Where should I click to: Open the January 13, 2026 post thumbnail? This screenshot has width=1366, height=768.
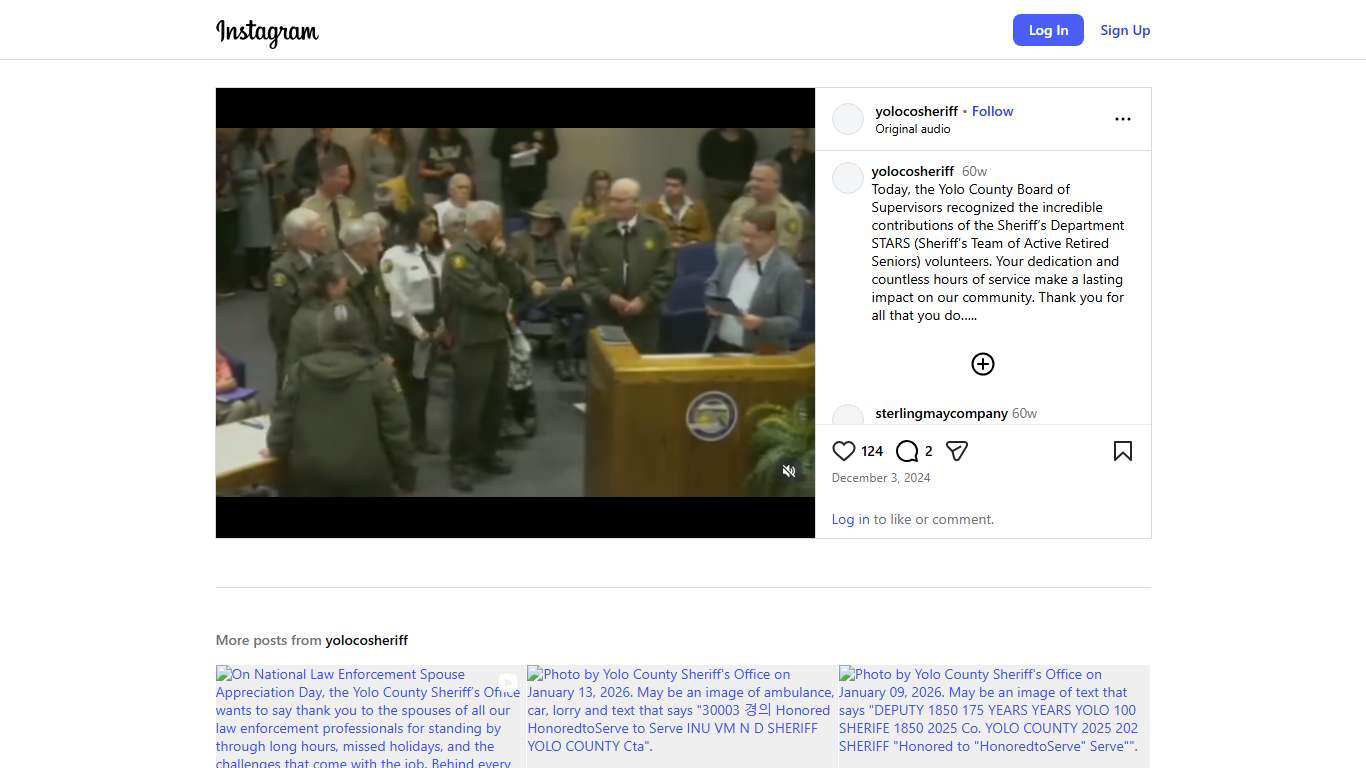point(682,716)
